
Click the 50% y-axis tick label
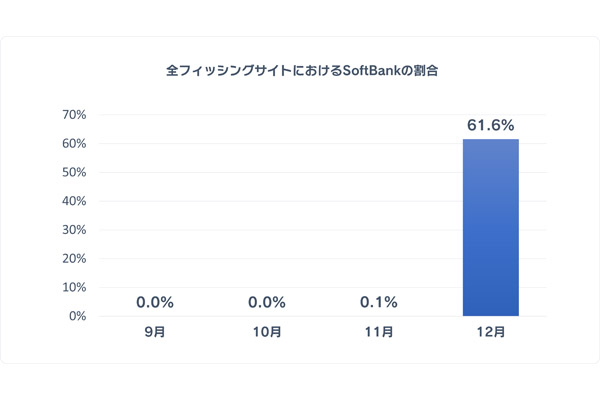point(74,172)
